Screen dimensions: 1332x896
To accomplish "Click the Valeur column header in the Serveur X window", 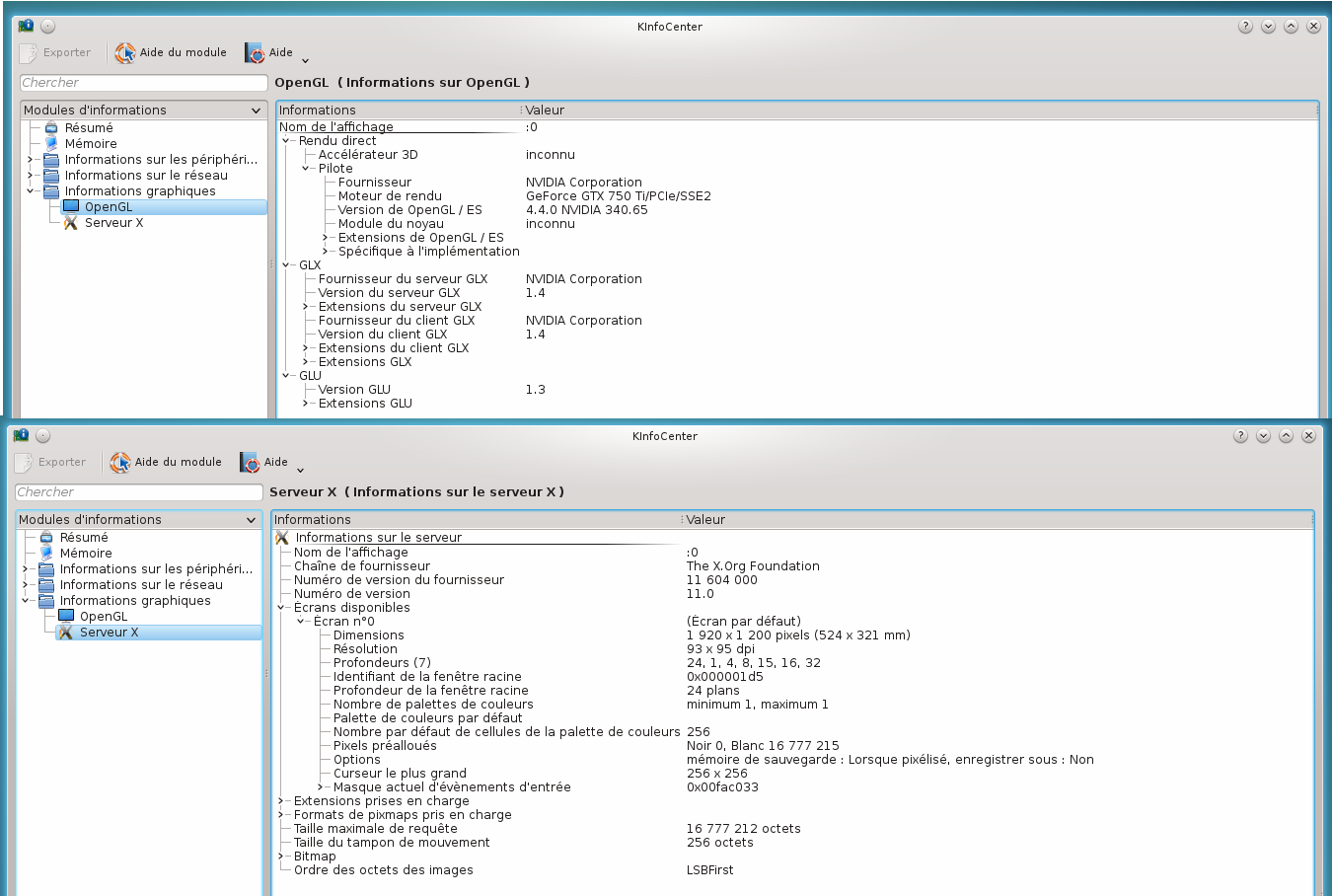I will point(705,520).
